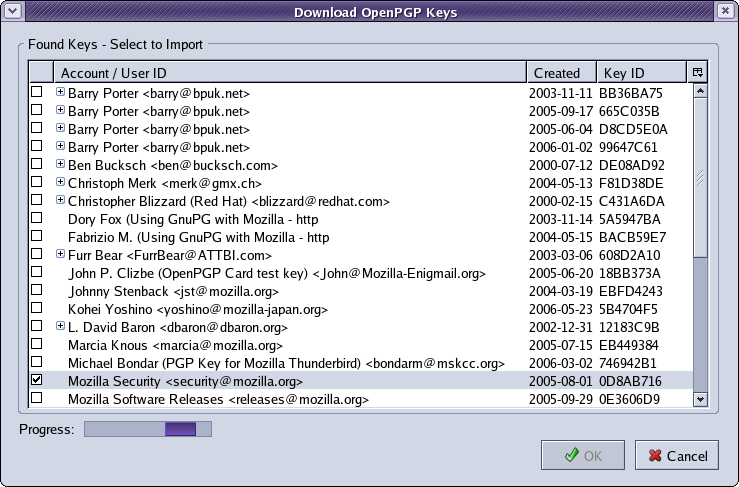Screen dimensions: 739x487
Task: Check the John P. Clizbe checkbox
Action: 36,272
